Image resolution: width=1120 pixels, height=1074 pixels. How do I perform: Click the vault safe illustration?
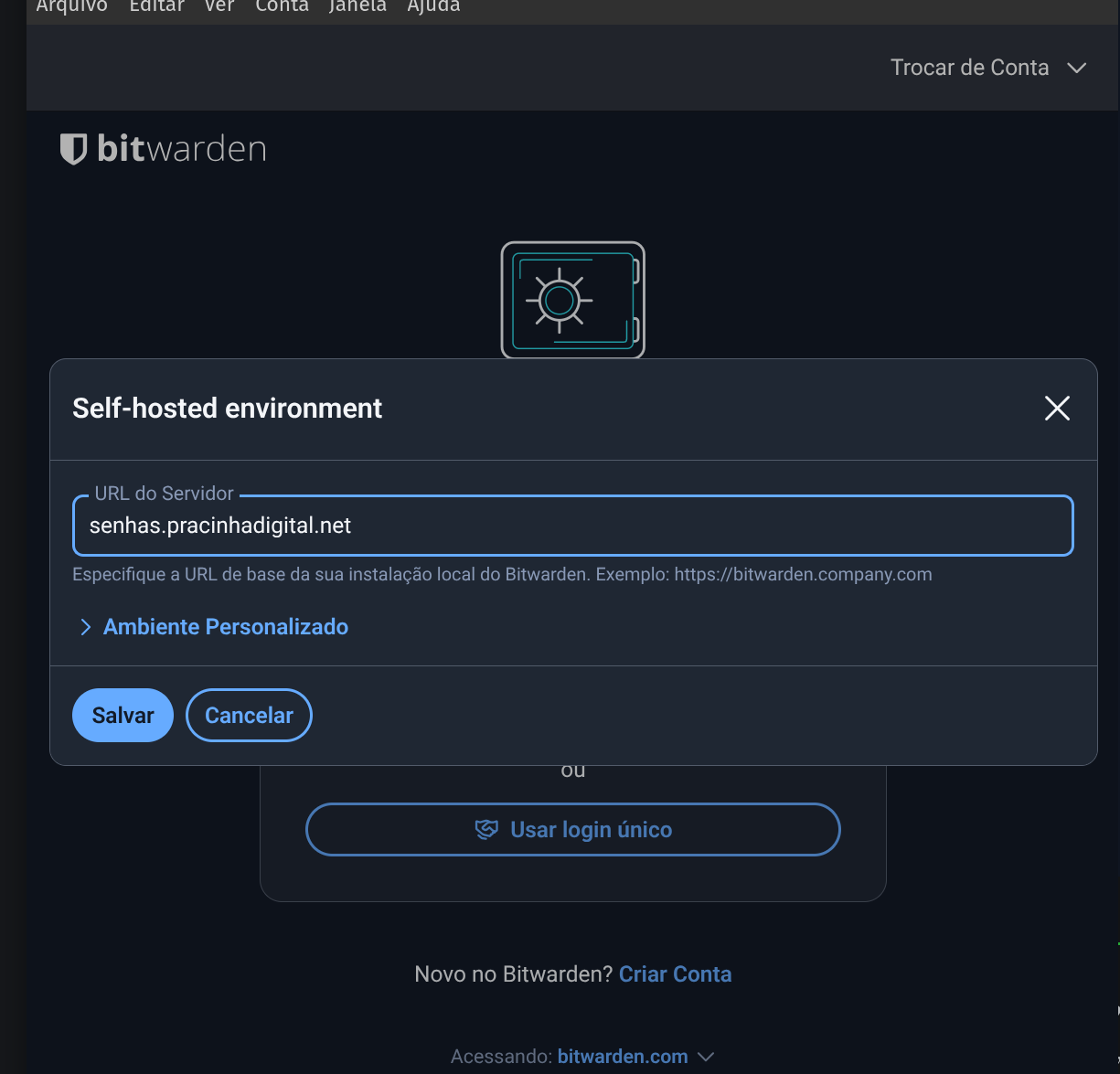(572, 300)
